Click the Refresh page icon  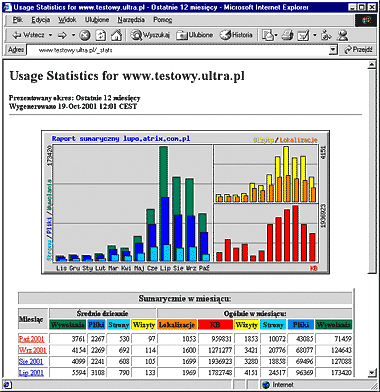(x=101, y=35)
